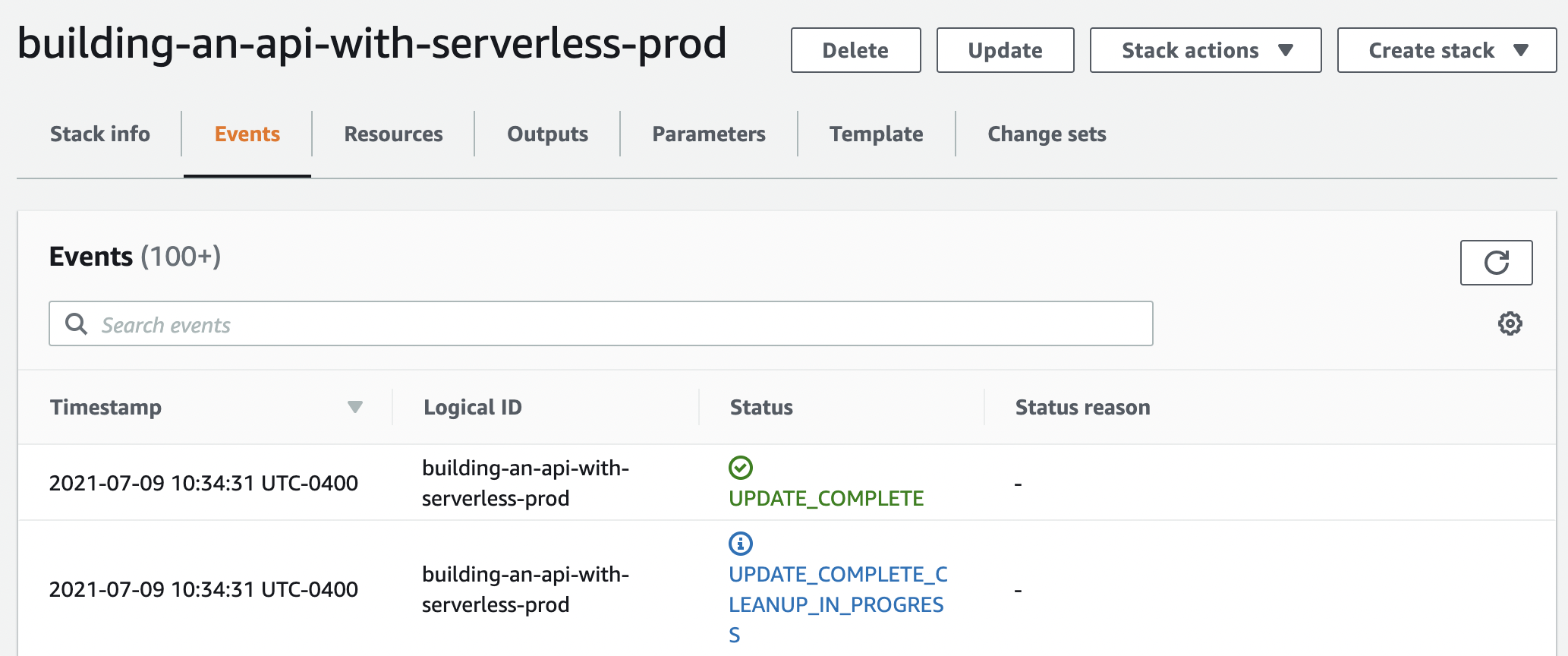Switch to the Stack info tab
The width and height of the screenshot is (1568, 656).
click(x=100, y=134)
